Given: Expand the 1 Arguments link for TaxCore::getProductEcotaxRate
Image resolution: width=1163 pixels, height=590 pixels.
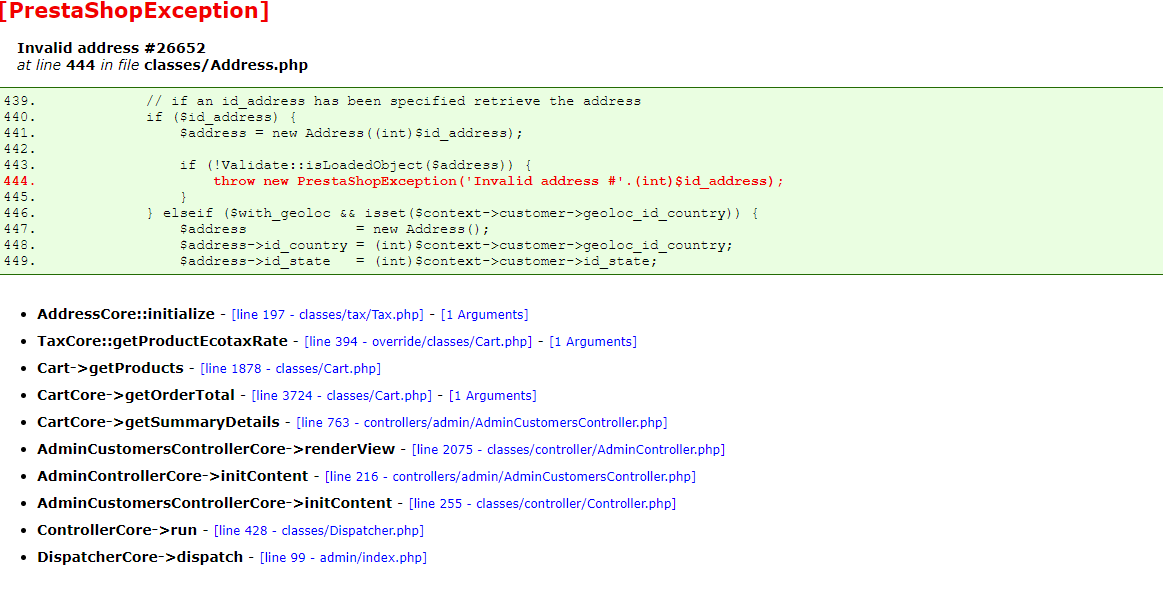Looking at the screenshot, I should pos(593,342).
